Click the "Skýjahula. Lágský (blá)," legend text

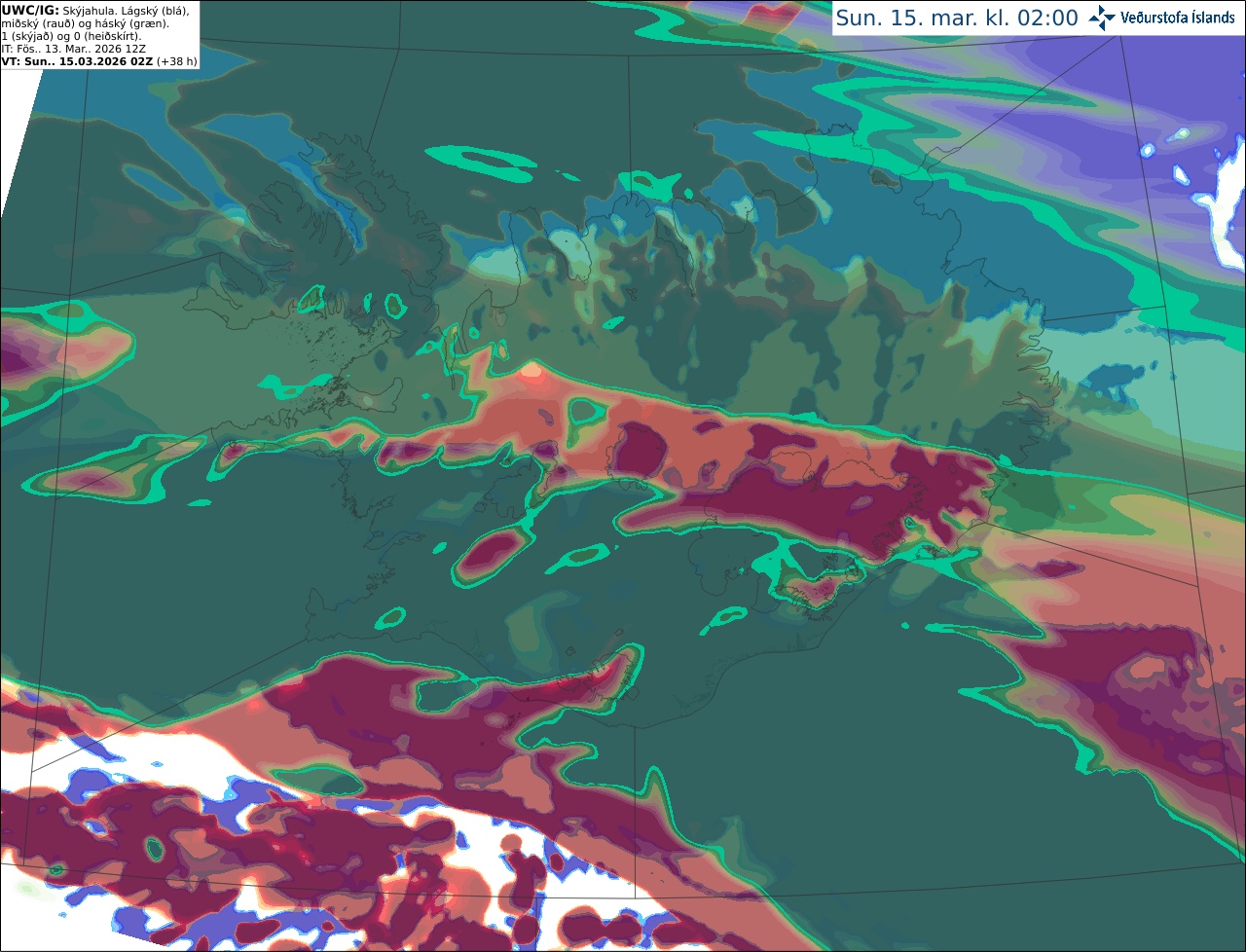[x=126, y=10]
